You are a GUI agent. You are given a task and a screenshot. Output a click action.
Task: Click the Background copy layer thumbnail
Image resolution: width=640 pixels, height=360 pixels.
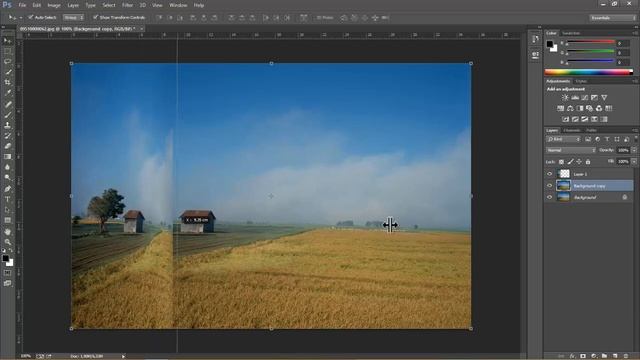[x=564, y=186]
